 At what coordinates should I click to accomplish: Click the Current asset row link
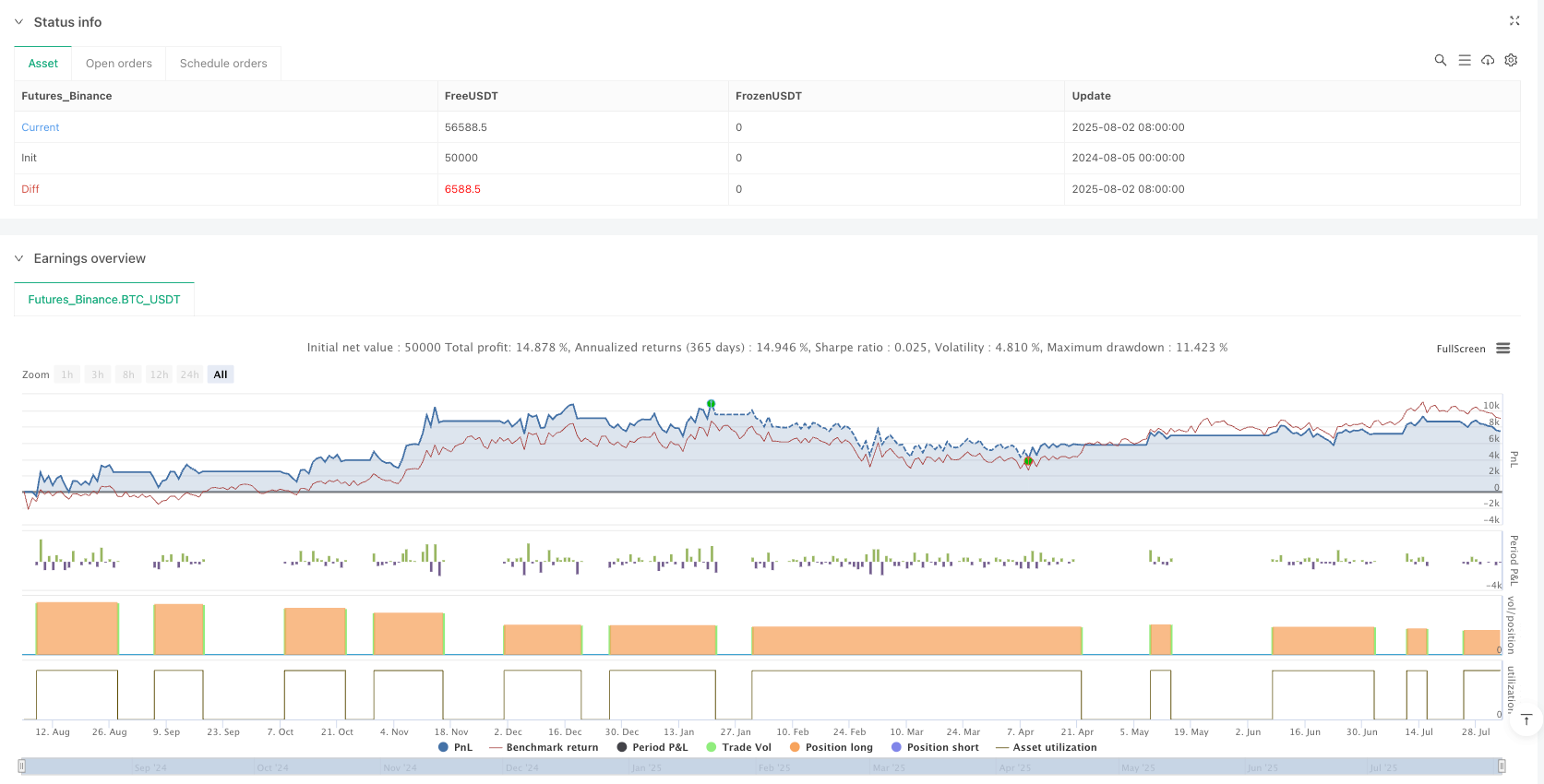click(x=41, y=127)
